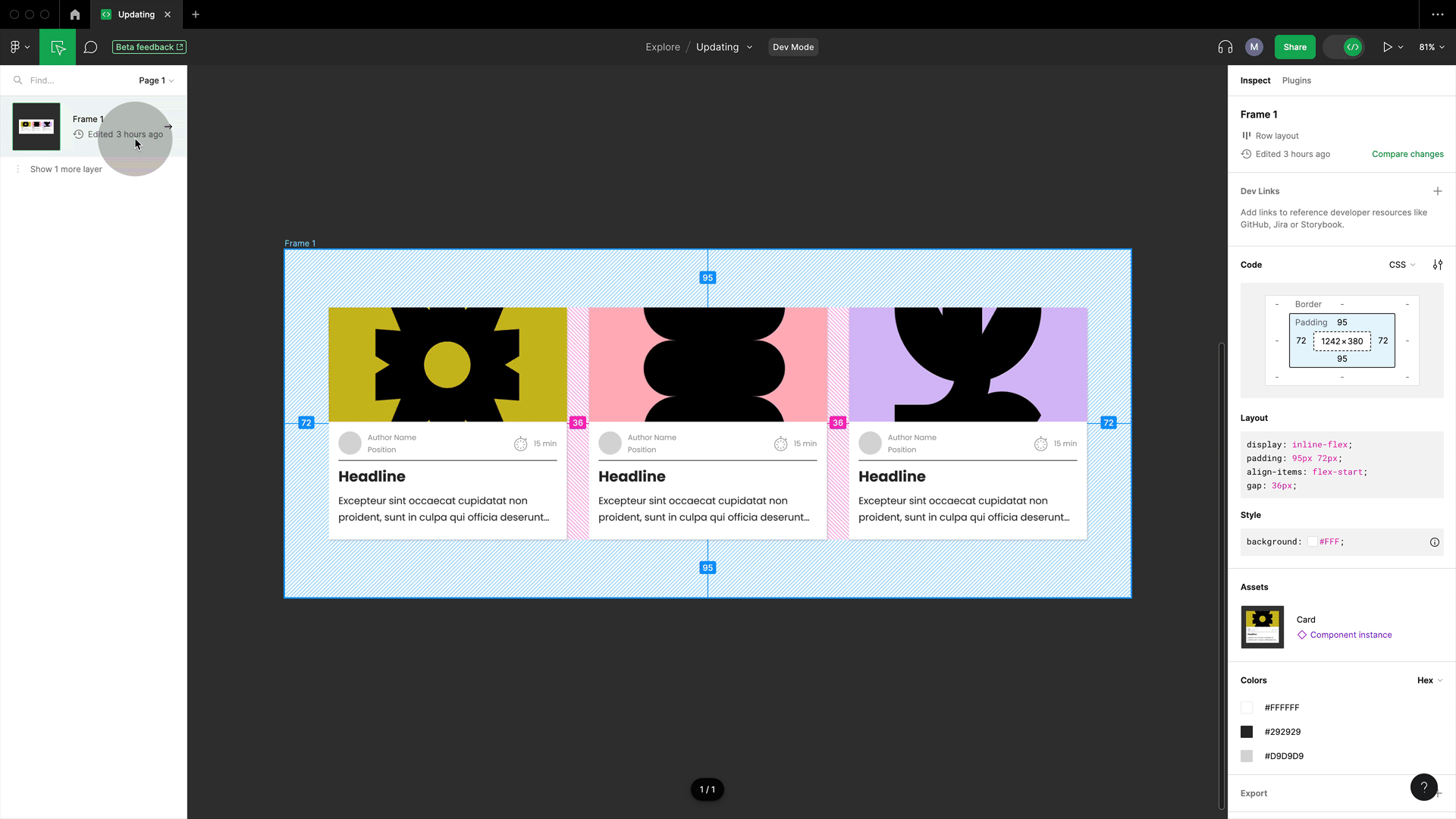Select the pink card image
This screenshot has width=1456, height=819.
pos(708,365)
